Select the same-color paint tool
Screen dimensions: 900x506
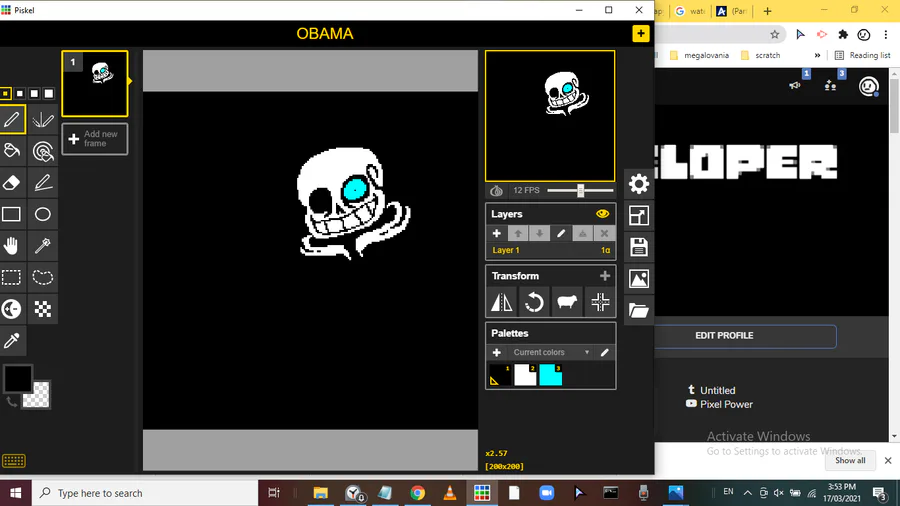[42, 151]
